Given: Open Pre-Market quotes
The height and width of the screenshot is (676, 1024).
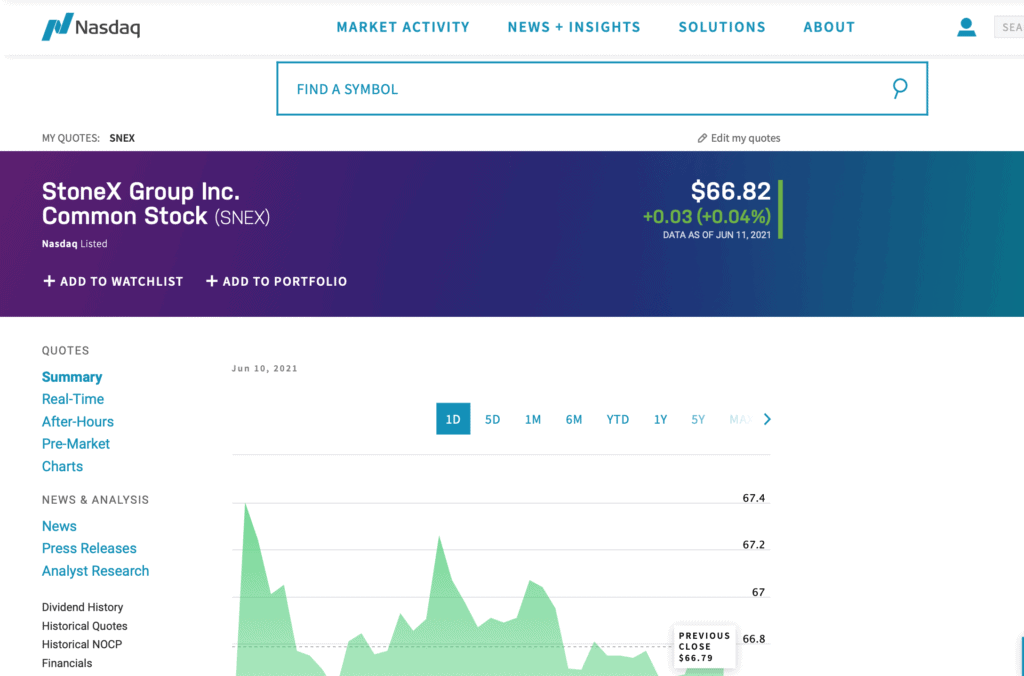Looking at the screenshot, I should tap(76, 443).
